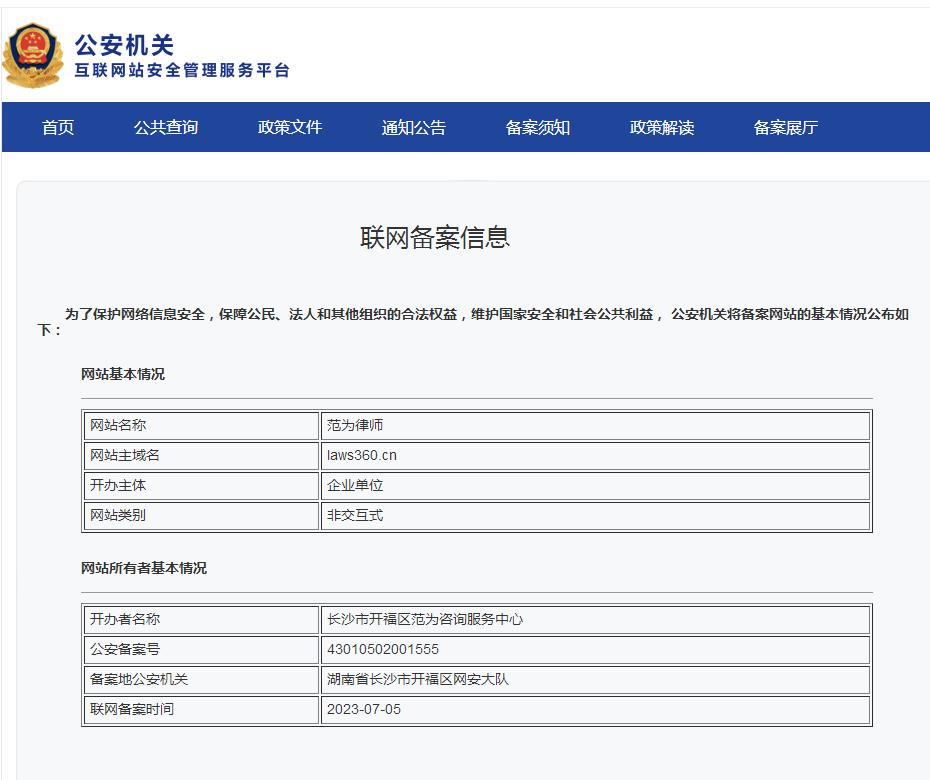This screenshot has width=930, height=780.
Task: Go to the 首页 nav item
Action: (x=58, y=127)
